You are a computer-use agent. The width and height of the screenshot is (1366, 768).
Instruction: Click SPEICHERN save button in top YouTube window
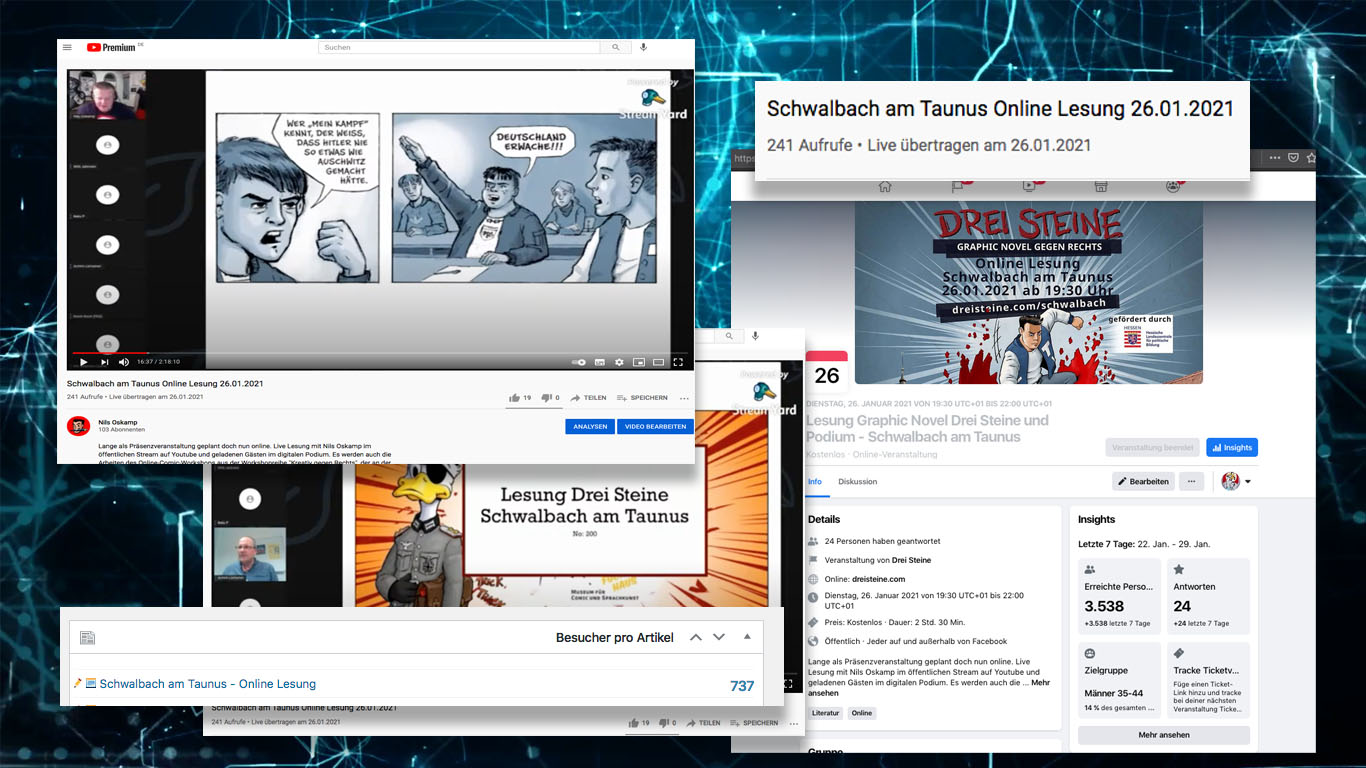(x=642, y=398)
